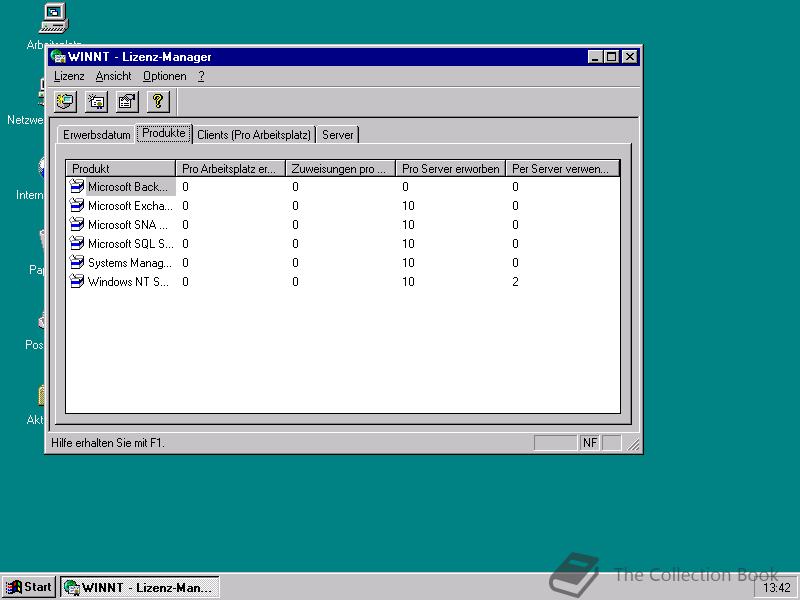Open the Arbeitsplatz desktop icon
The image size is (800, 600).
54,18
